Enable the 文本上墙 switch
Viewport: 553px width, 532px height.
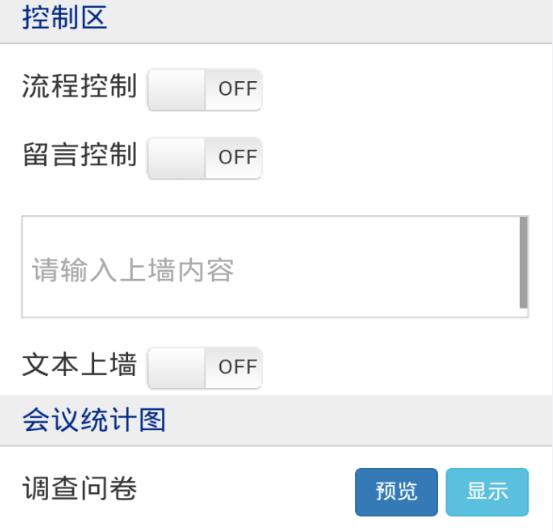204,368
